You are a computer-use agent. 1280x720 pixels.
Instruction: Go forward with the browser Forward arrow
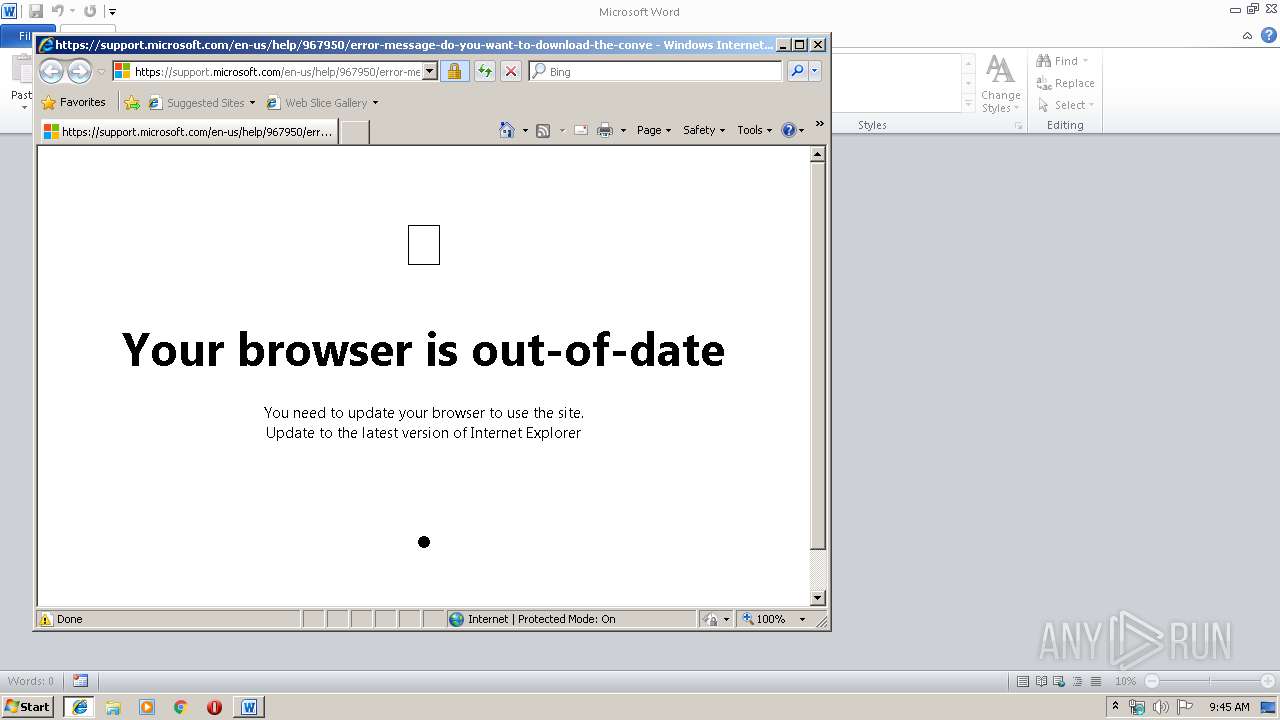point(79,71)
